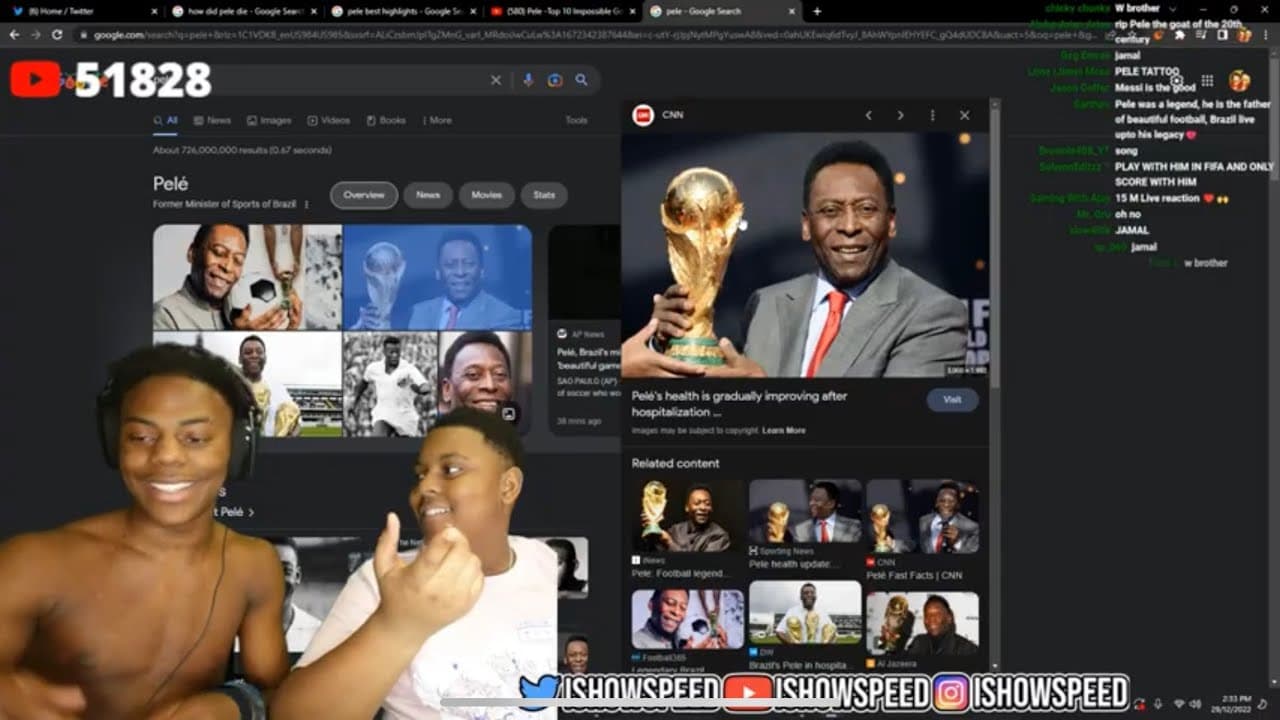Click the 'Visit' button in the image viewer
The height and width of the screenshot is (720, 1280).
coord(952,399)
